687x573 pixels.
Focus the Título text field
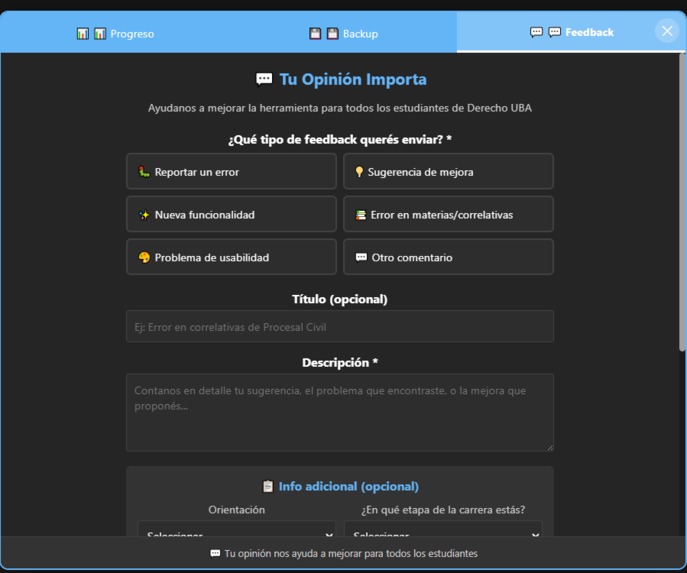pyautogui.click(x=340, y=326)
